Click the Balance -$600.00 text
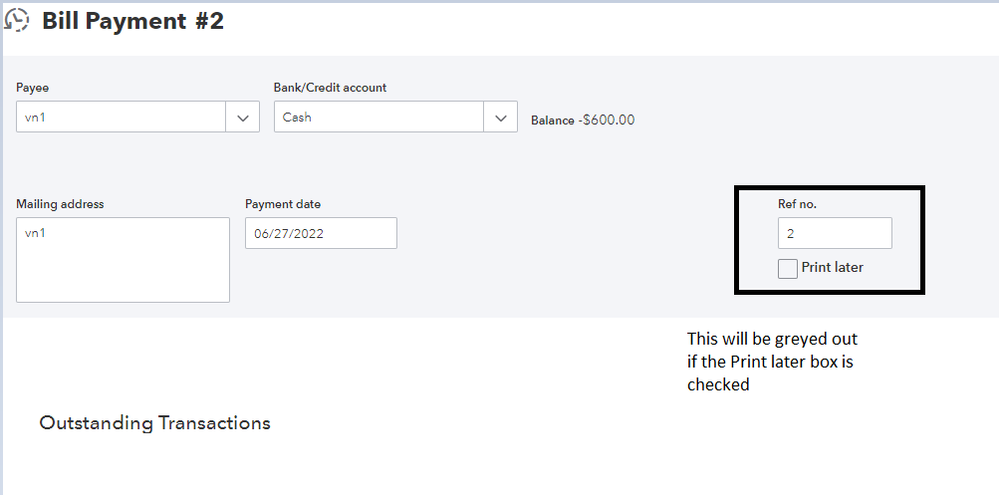 tap(582, 120)
